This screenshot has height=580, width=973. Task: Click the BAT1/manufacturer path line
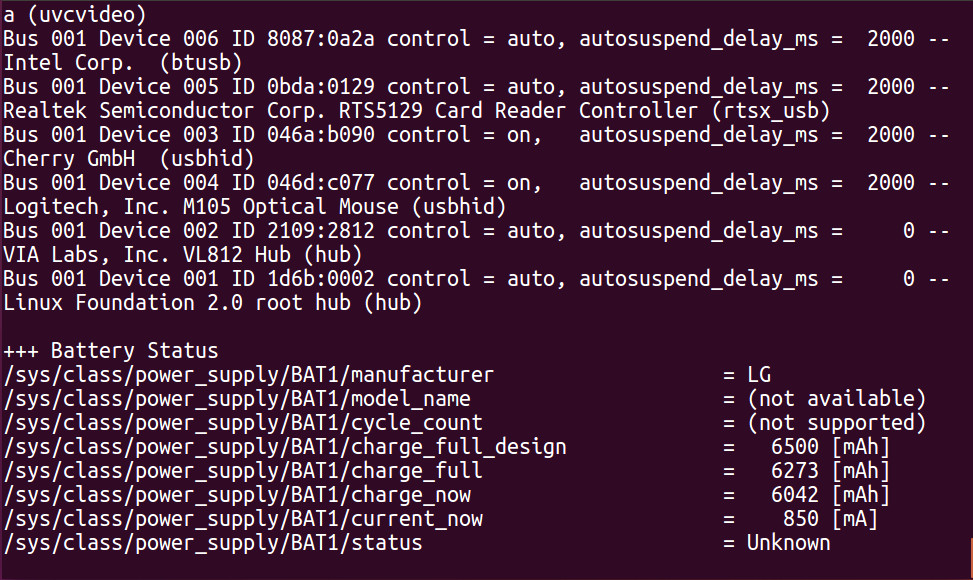click(x=249, y=375)
